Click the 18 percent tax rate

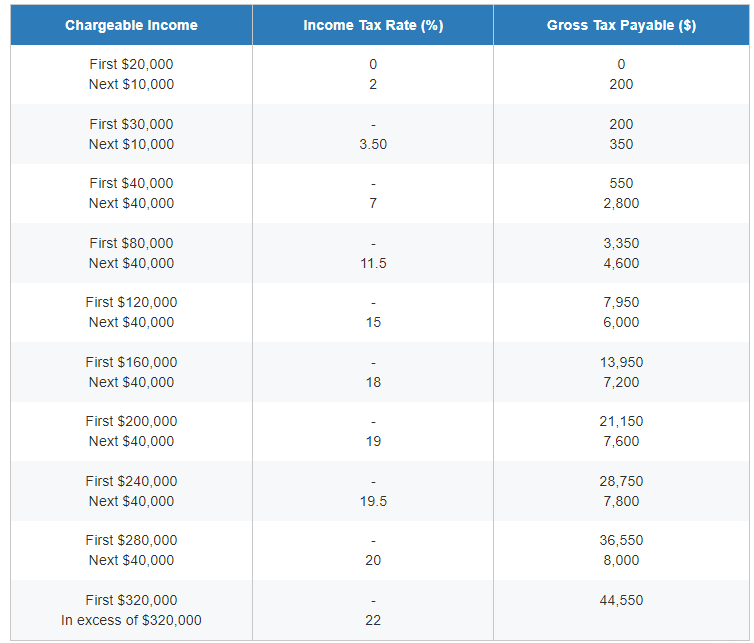(x=373, y=382)
